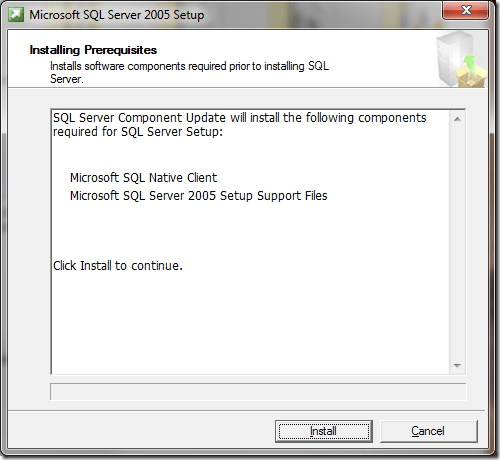Select 'Microsoft SQL Native Client' text
Image resolution: width=500 pixels, height=460 pixels.
click(x=143, y=178)
